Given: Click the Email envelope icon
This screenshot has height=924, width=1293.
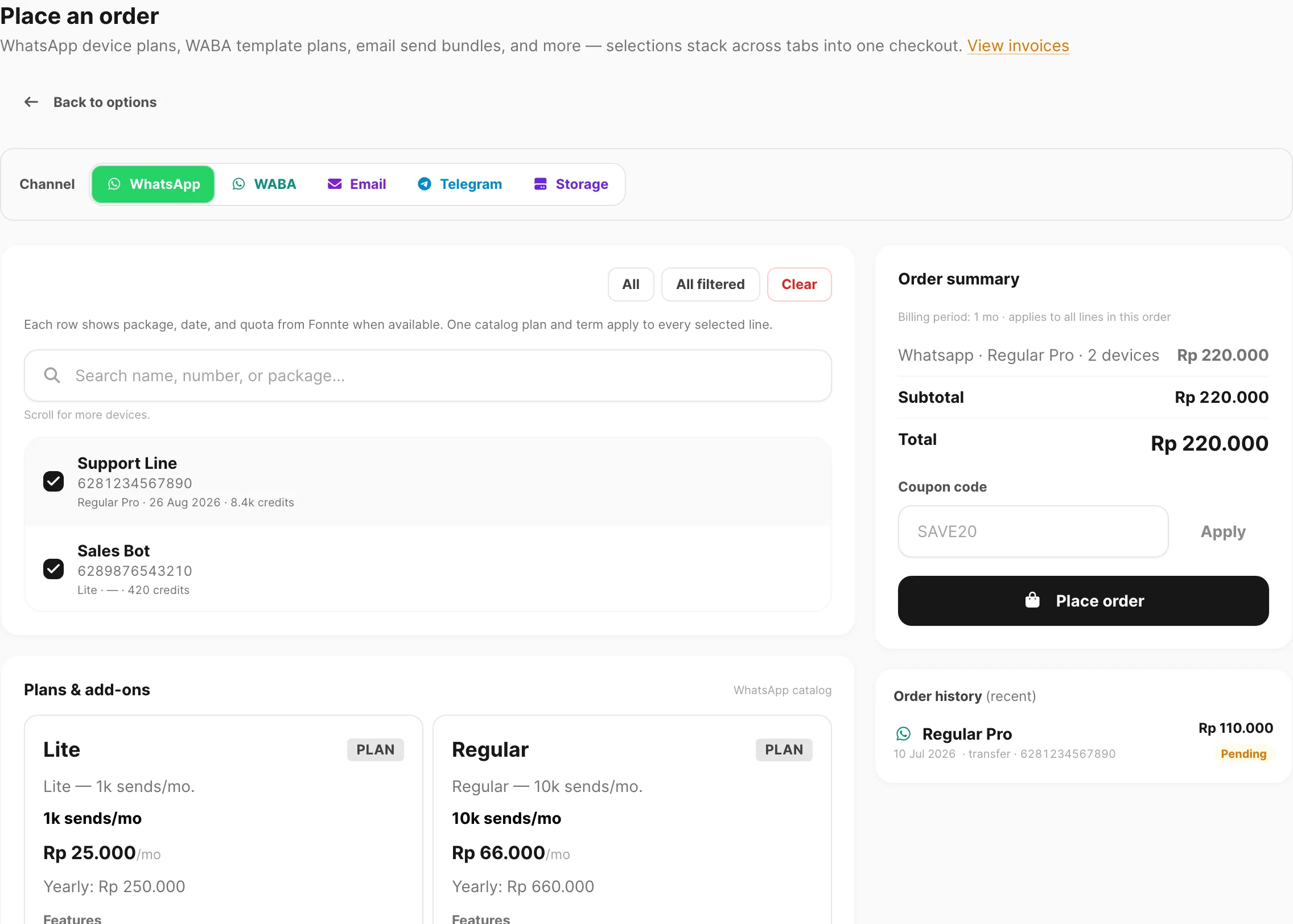Looking at the screenshot, I should click(335, 184).
